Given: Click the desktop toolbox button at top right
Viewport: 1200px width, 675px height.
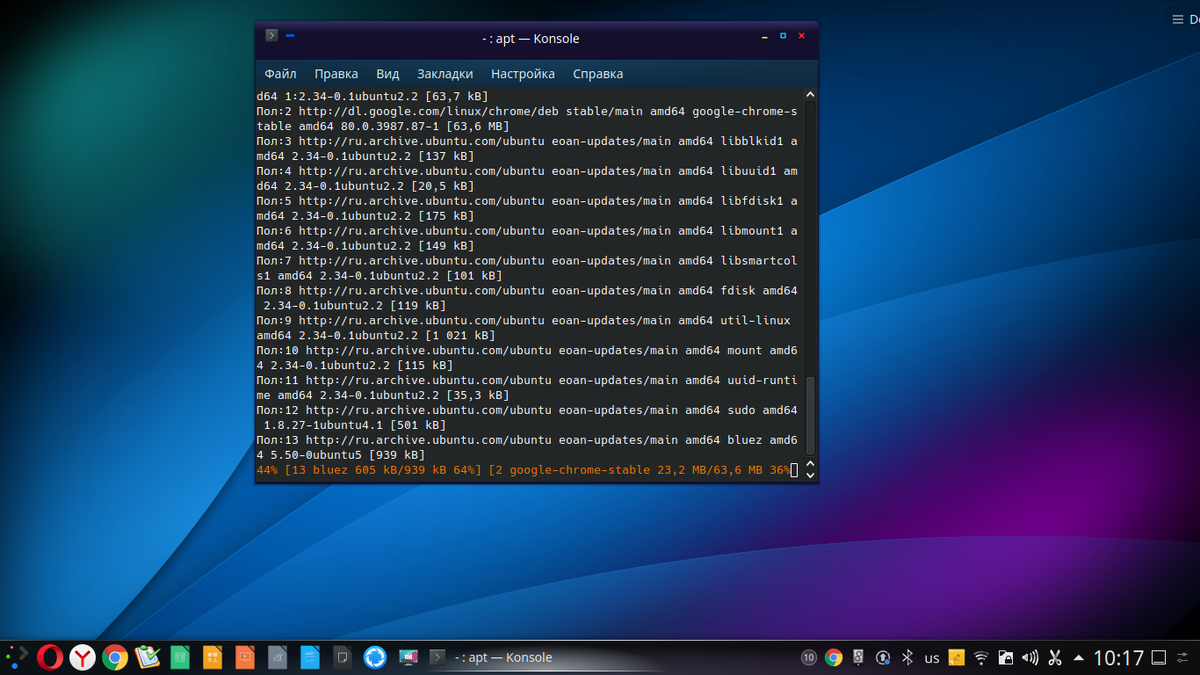Looking at the screenshot, I should click(1185, 19).
